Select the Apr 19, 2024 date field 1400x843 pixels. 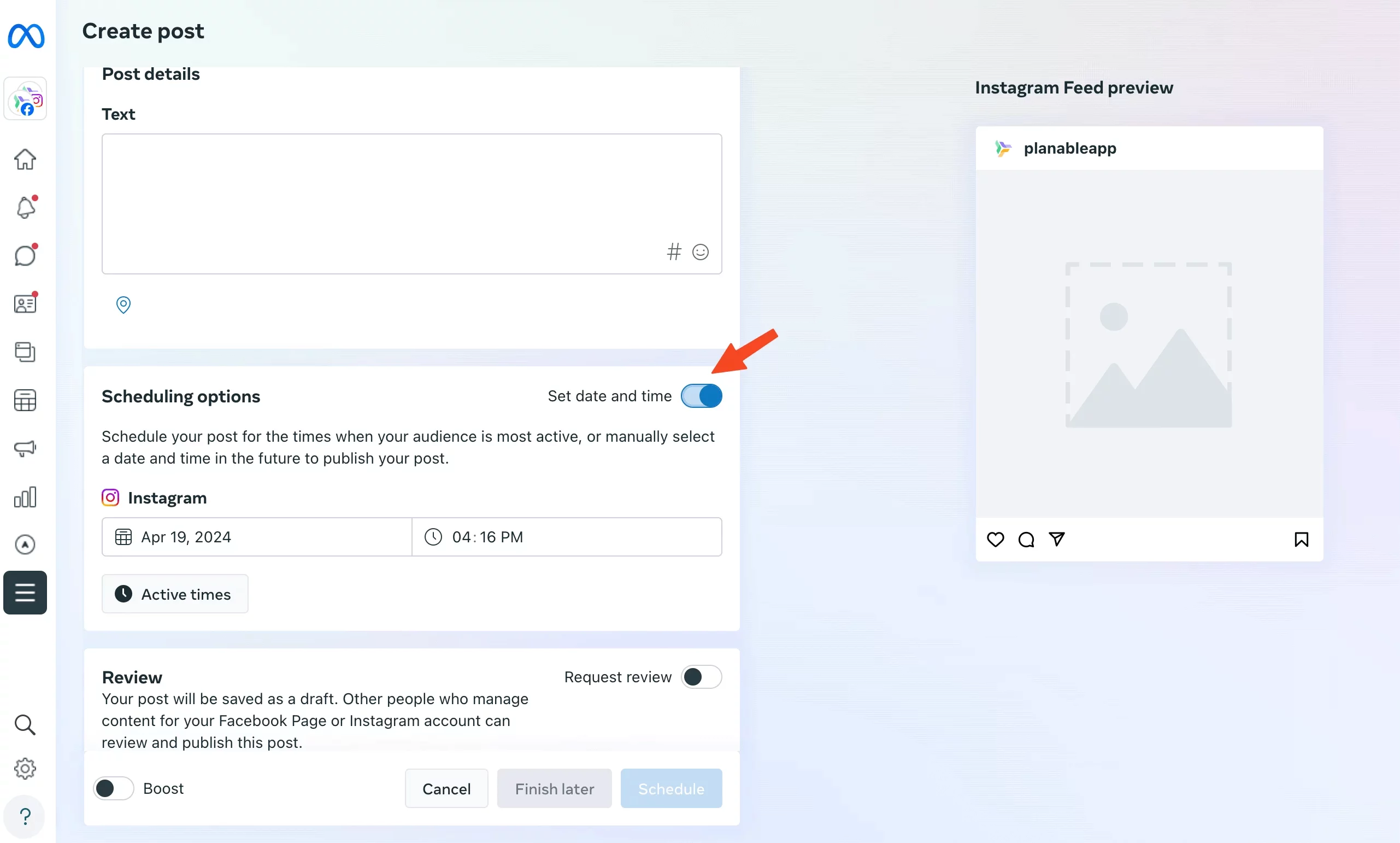pos(256,537)
